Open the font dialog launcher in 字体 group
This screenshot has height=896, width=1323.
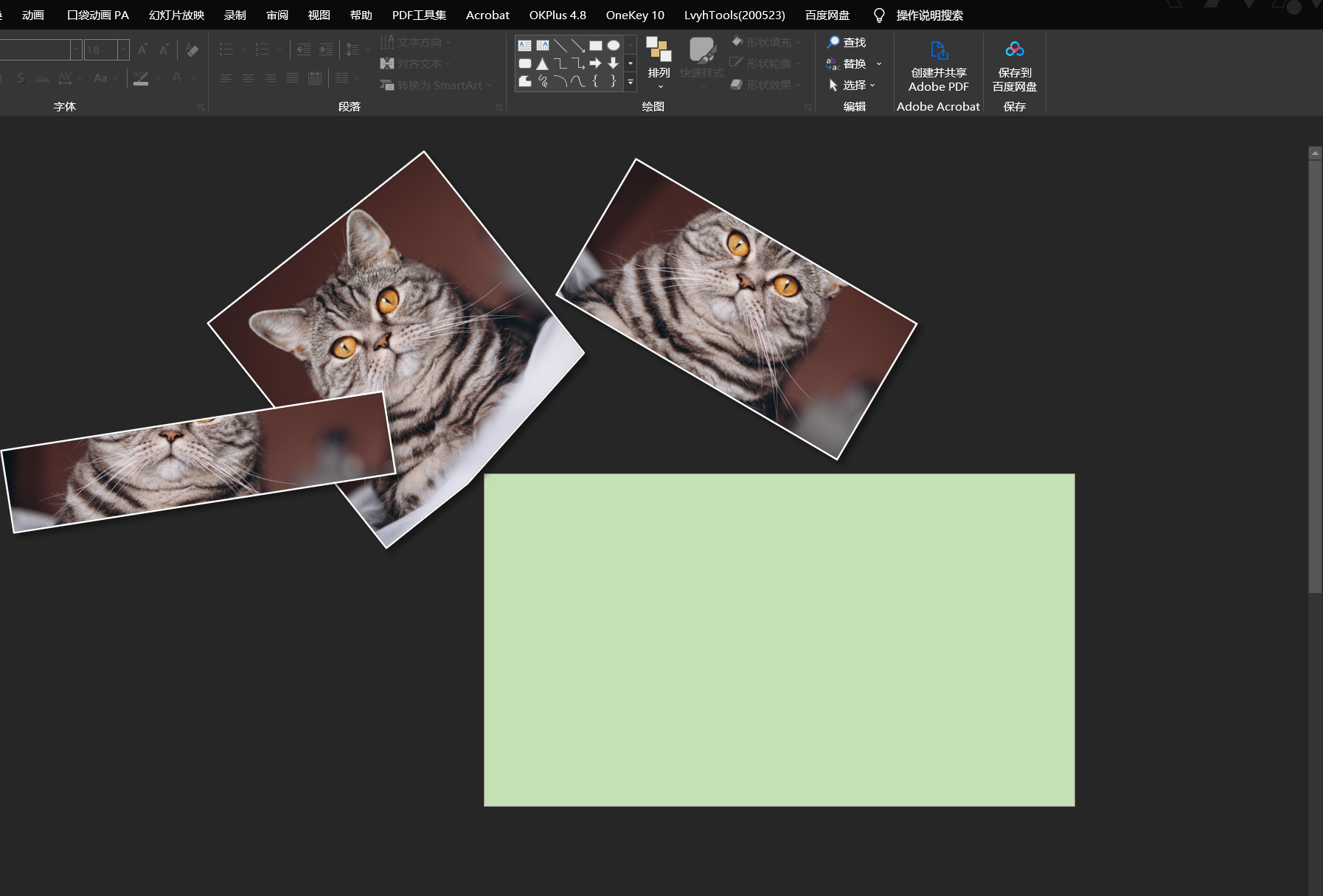[201, 108]
